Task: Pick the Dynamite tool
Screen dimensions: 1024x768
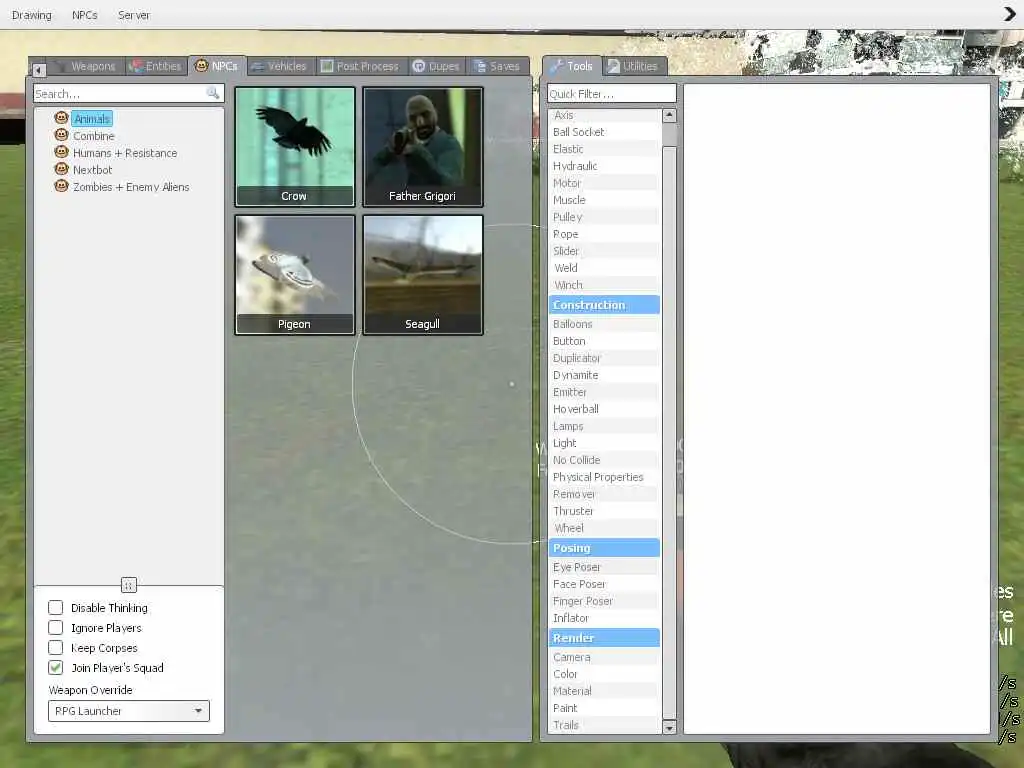Action: (604, 375)
